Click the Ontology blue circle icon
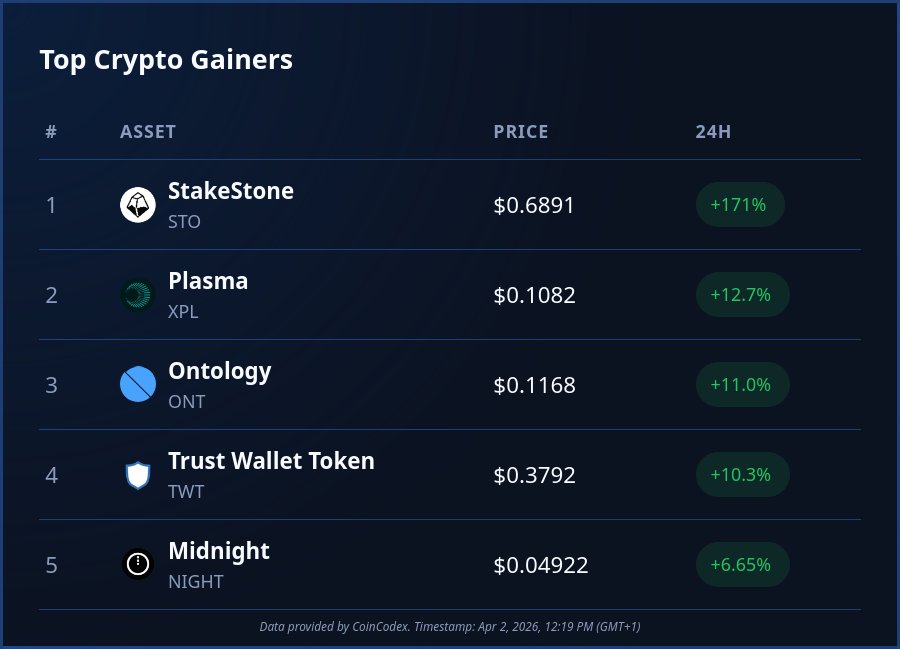Viewport: 900px width, 649px height. click(x=138, y=385)
